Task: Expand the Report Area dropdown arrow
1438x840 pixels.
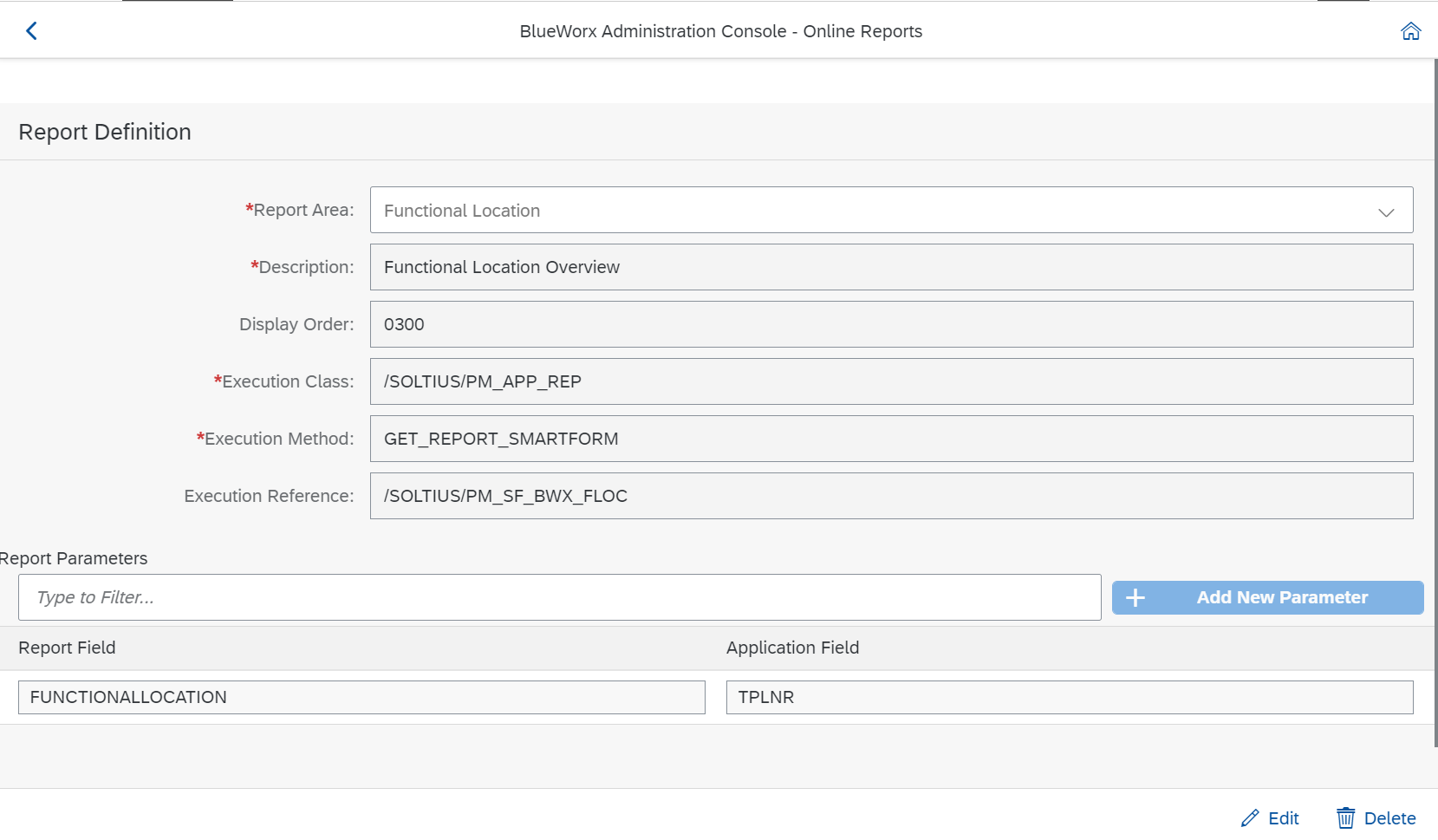Action: 1386,211
